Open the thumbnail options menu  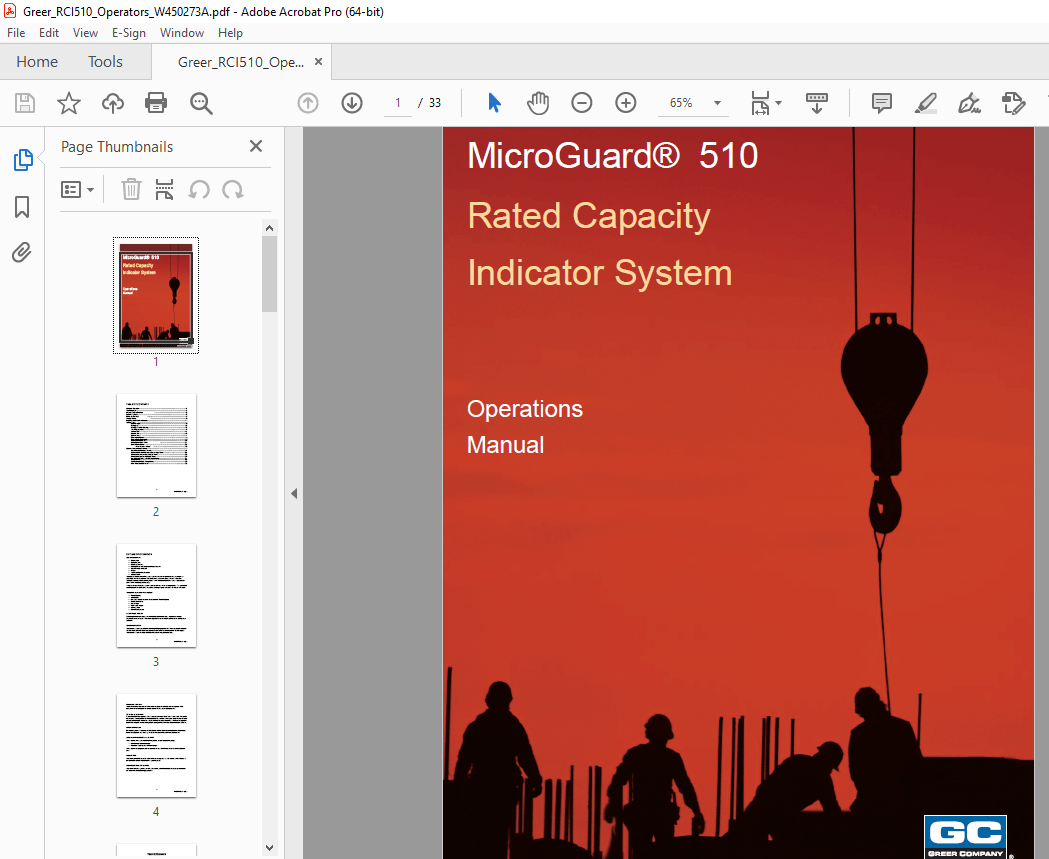(78, 189)
